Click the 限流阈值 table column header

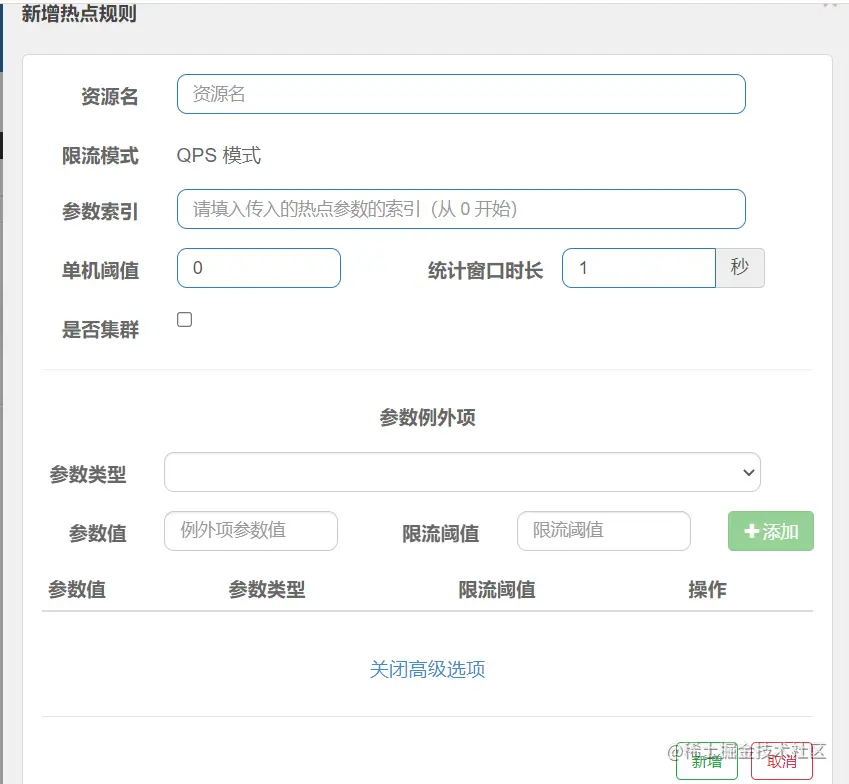click(x=497, y=590)
